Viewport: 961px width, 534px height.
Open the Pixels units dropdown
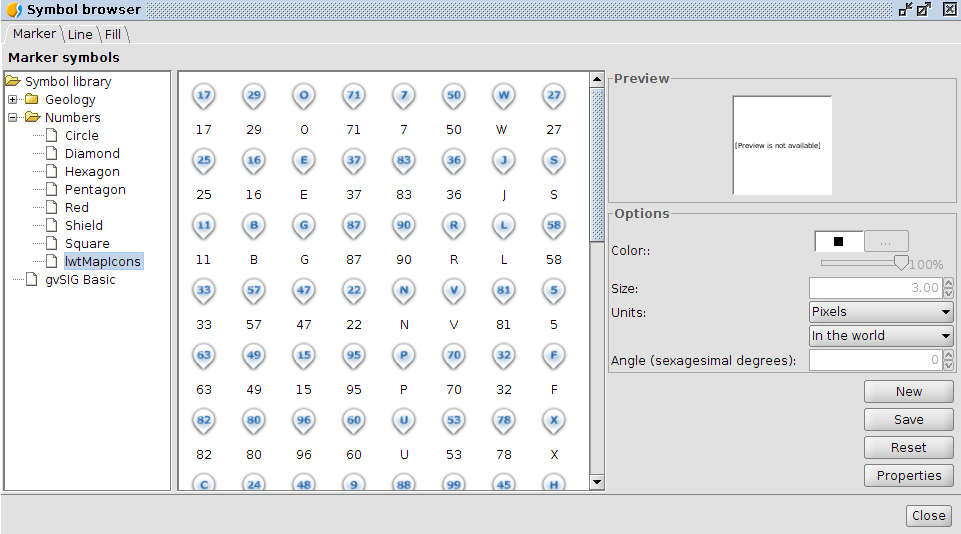click(x=880, y=312)
